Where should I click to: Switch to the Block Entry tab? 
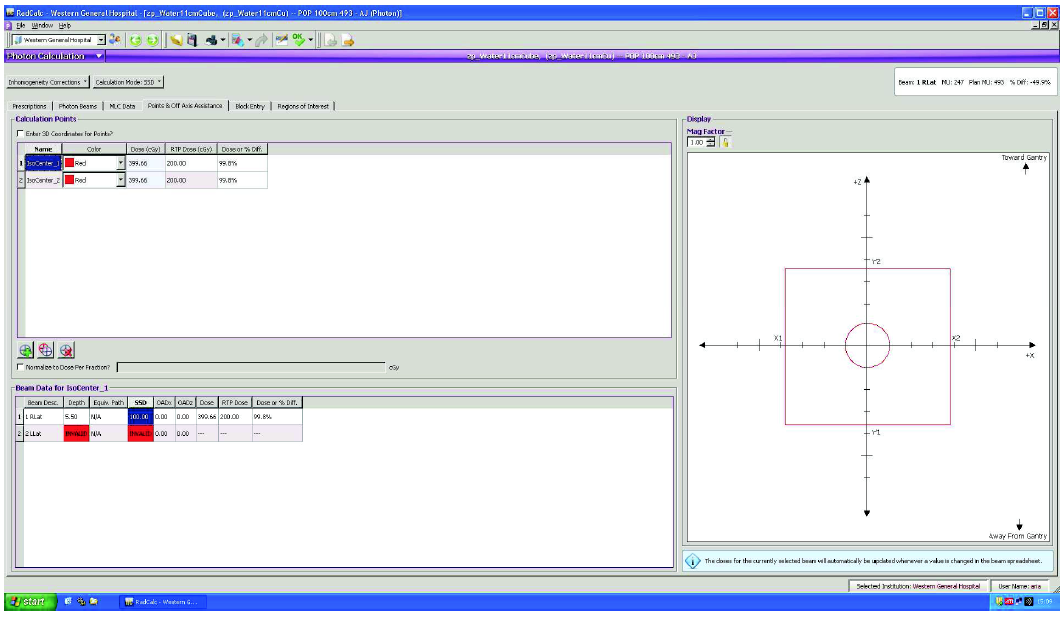[x=250, y=107]
